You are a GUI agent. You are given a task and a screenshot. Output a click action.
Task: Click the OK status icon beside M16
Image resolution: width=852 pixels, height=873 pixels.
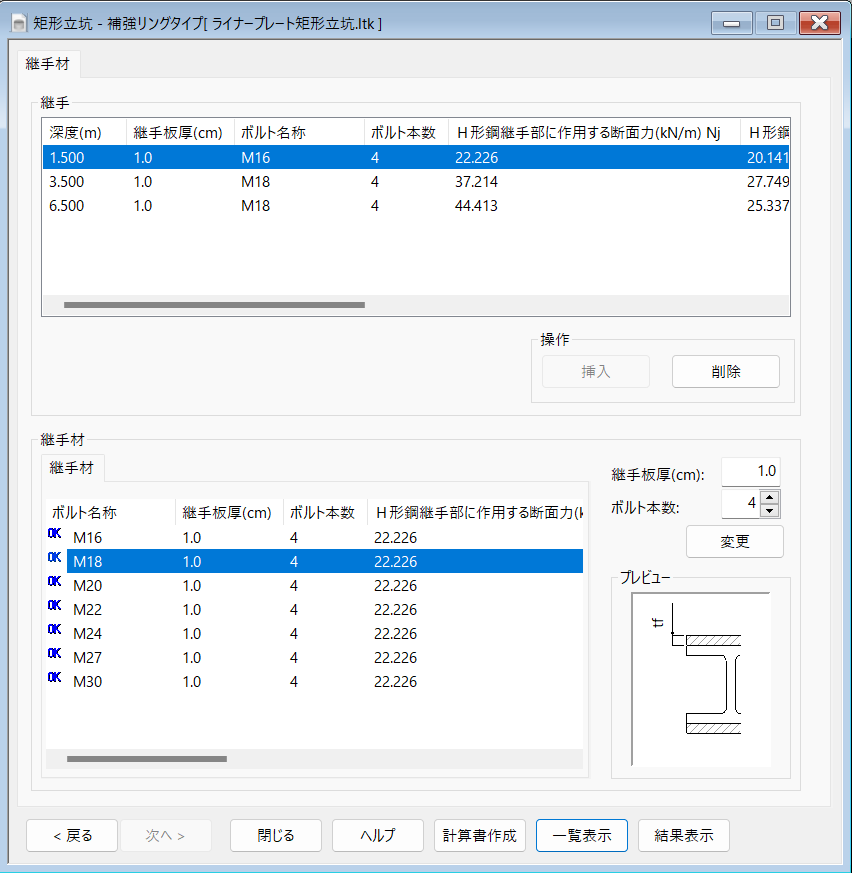coord(54,534)
